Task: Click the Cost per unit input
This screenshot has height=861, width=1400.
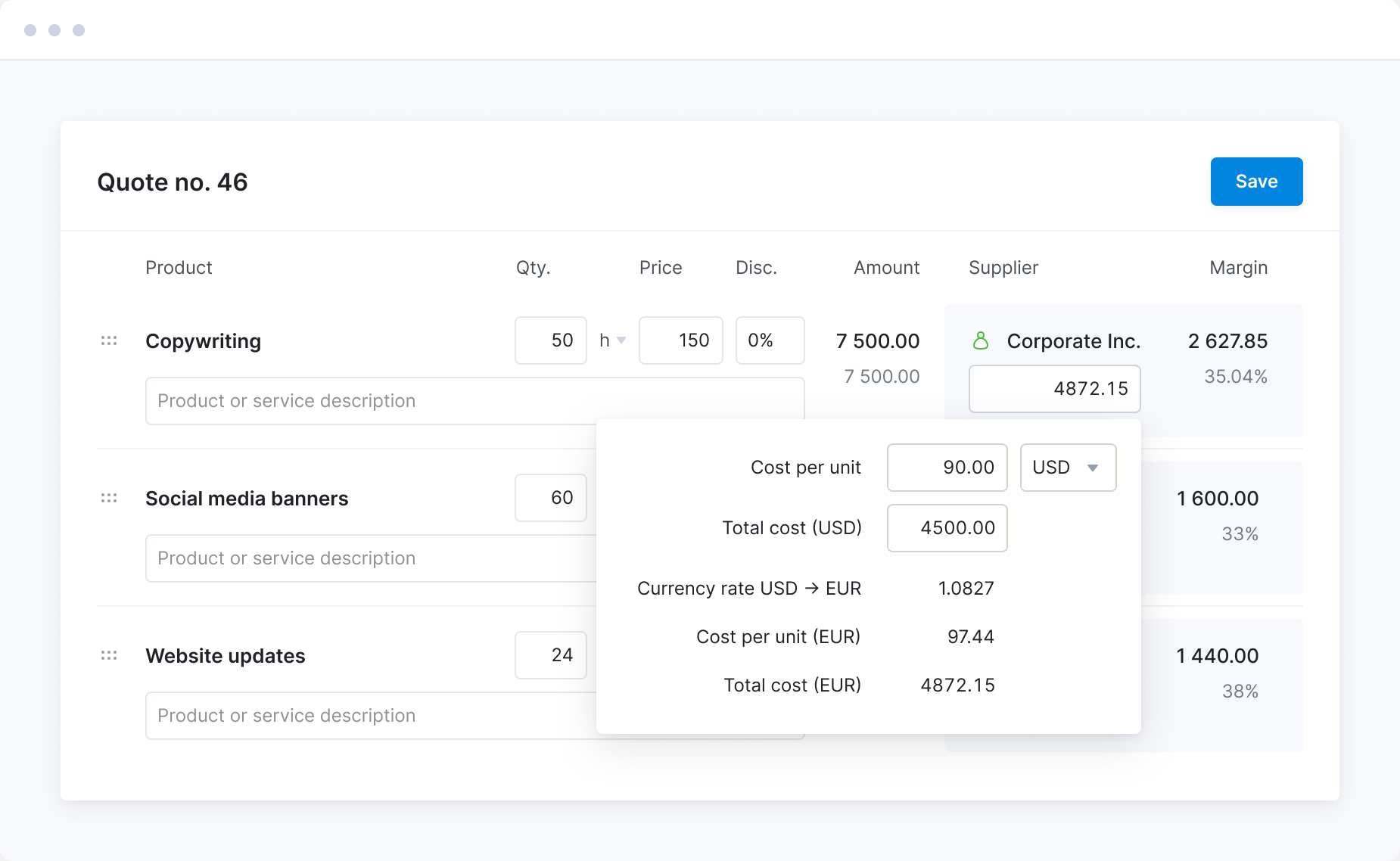Action: (x=946, y=468)
